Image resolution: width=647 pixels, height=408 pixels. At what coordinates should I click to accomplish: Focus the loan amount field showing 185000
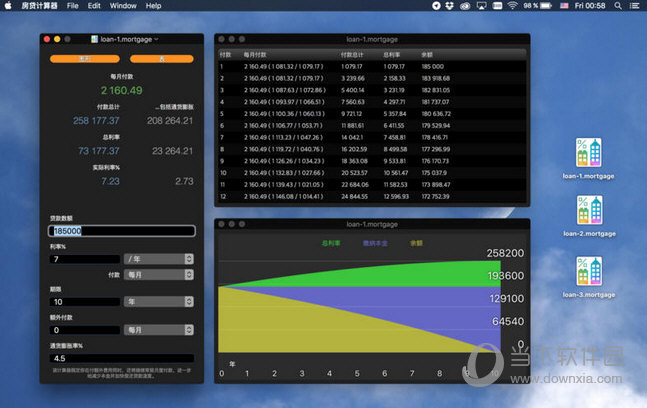122,231
